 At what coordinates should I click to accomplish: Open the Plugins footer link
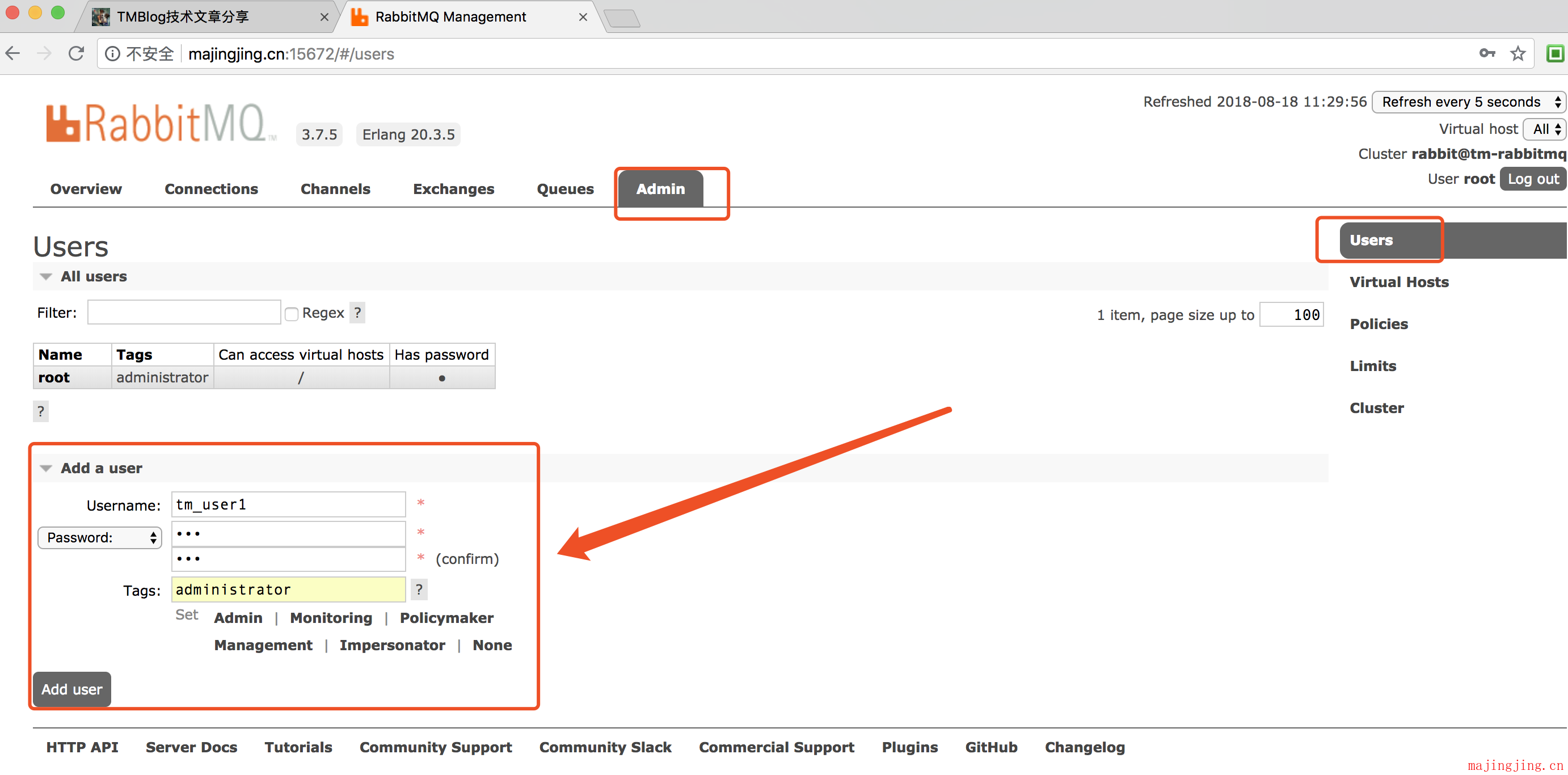[x=910, y=747]
